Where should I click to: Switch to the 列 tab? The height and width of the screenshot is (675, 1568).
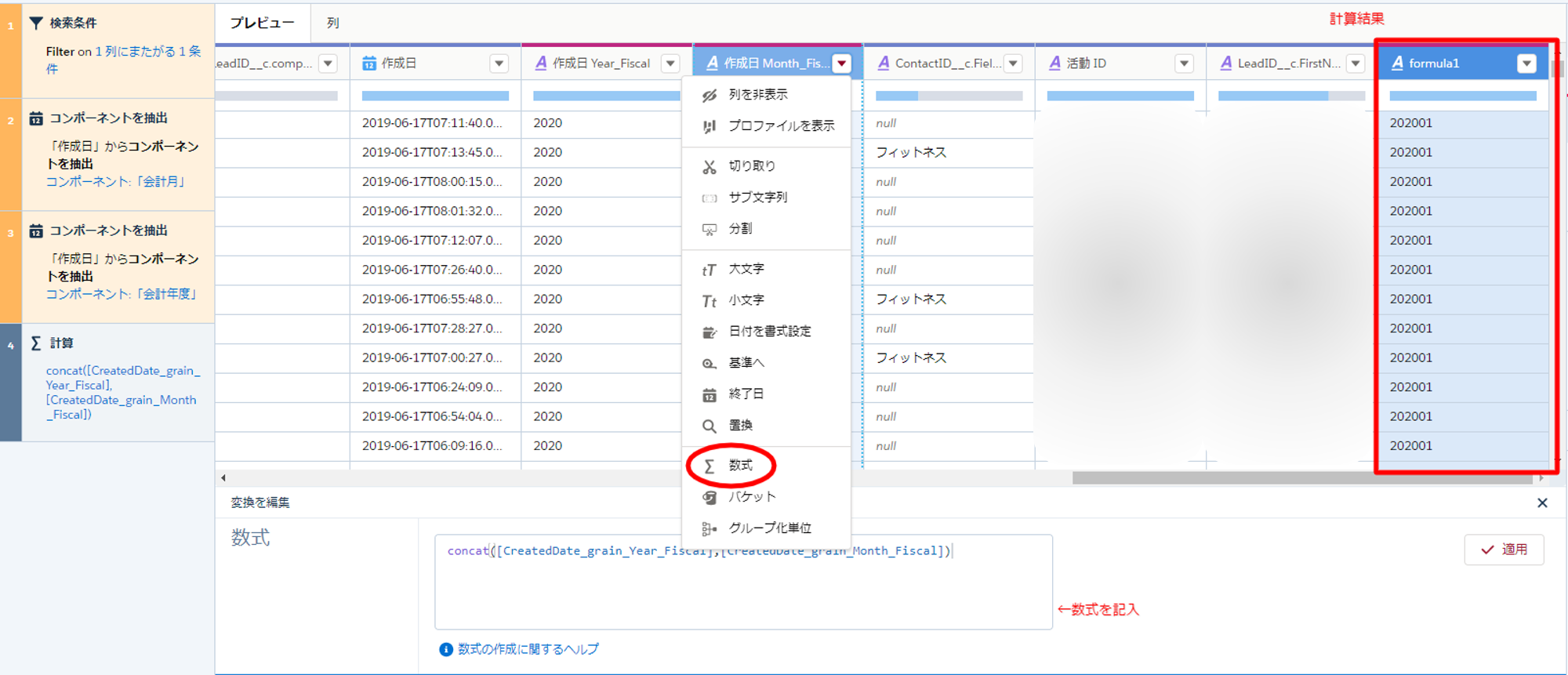pyautogui.click(x=333, y=24)
